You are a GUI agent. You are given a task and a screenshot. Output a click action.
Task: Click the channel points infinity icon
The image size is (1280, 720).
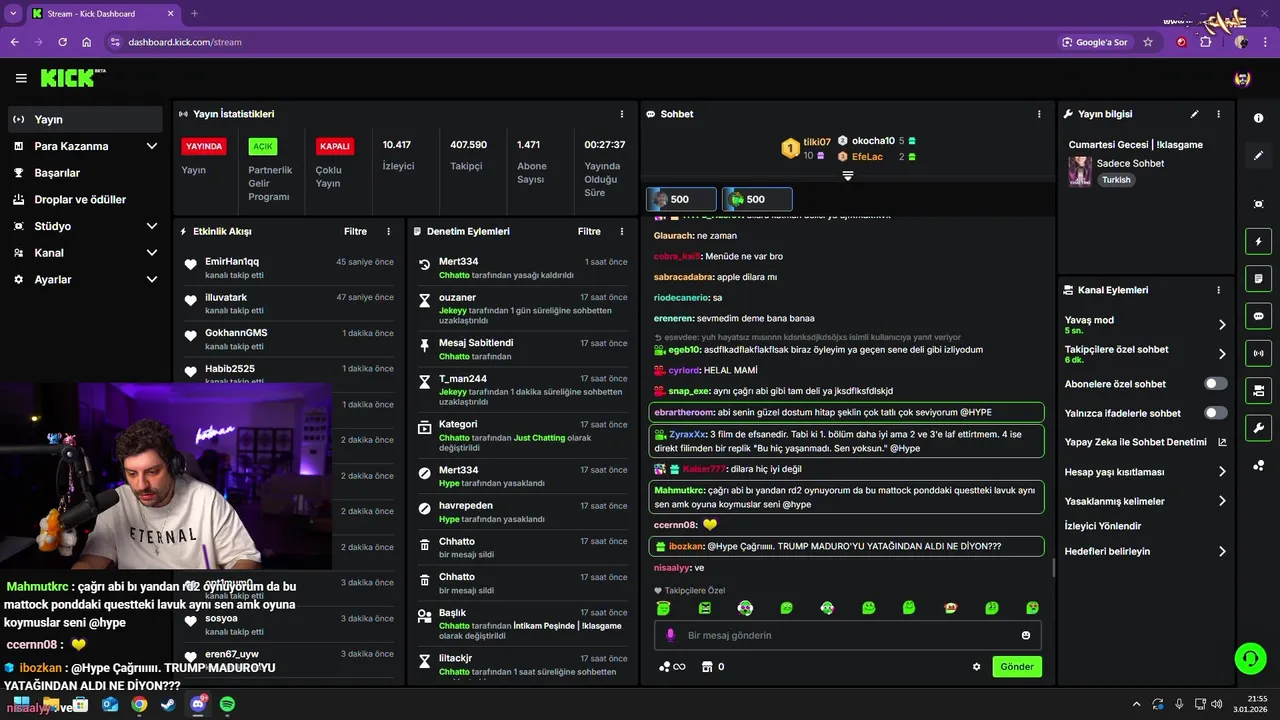pos(672,667)
